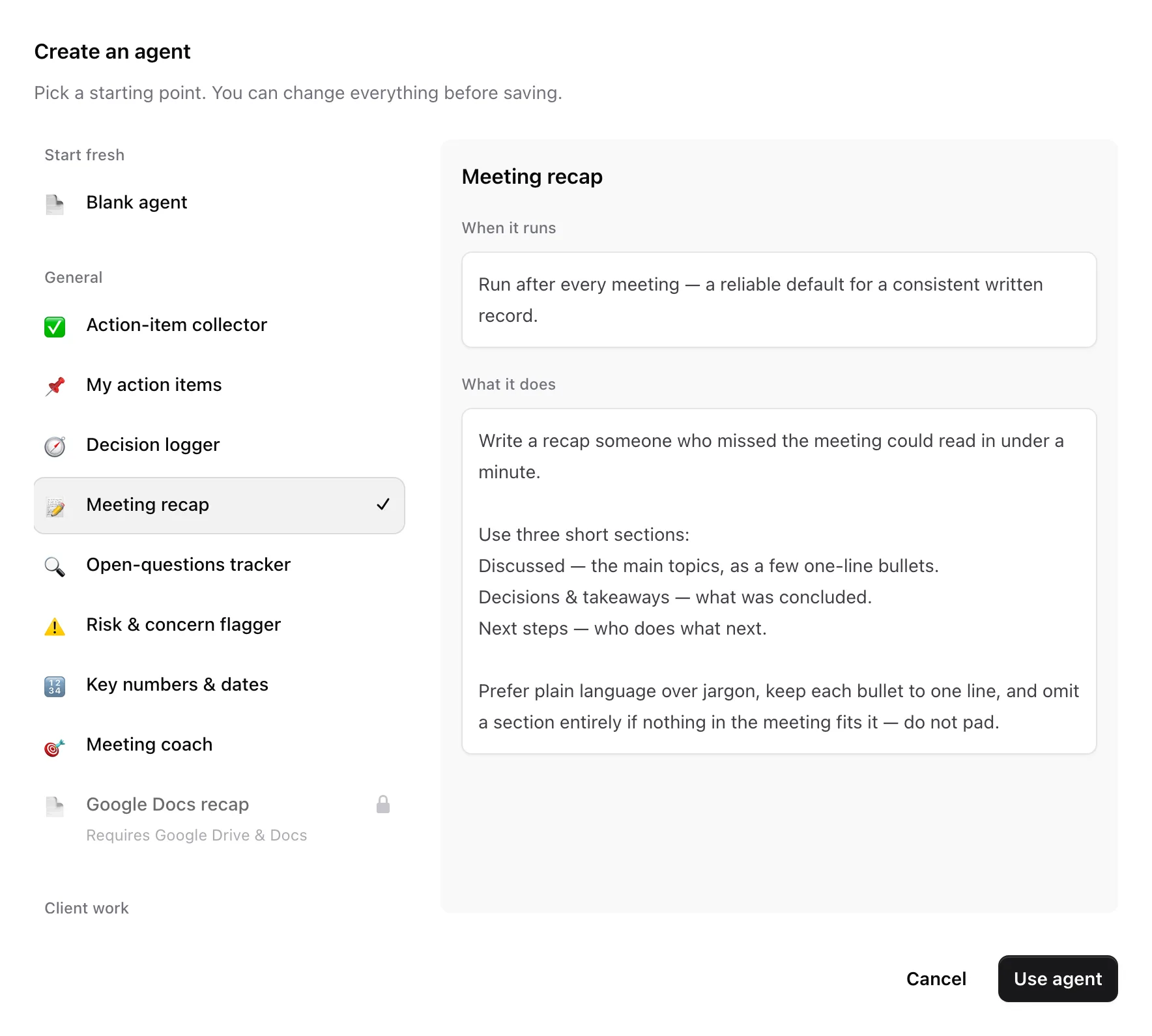Click the compass Decision logger icon

tap(55, 446)
